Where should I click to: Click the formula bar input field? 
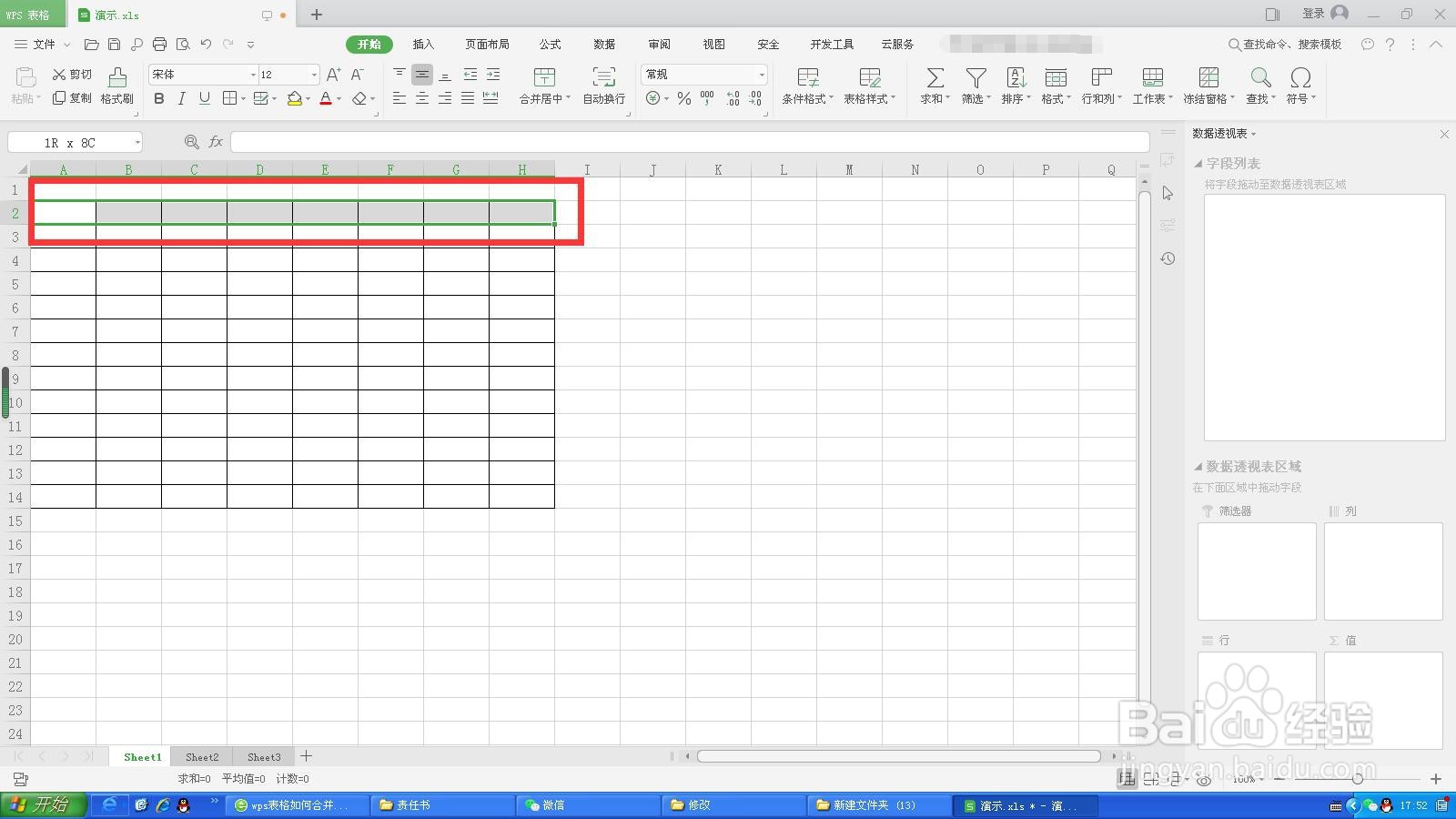(690, 142)
